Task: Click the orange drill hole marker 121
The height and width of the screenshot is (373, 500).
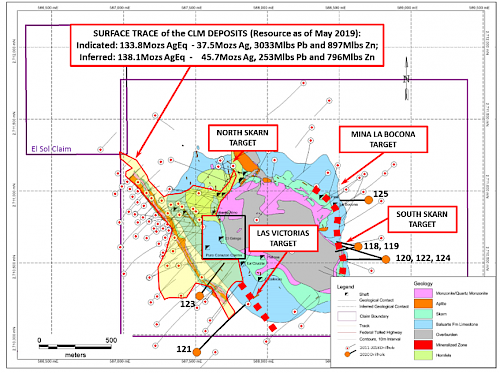Action: click(197, 352)
